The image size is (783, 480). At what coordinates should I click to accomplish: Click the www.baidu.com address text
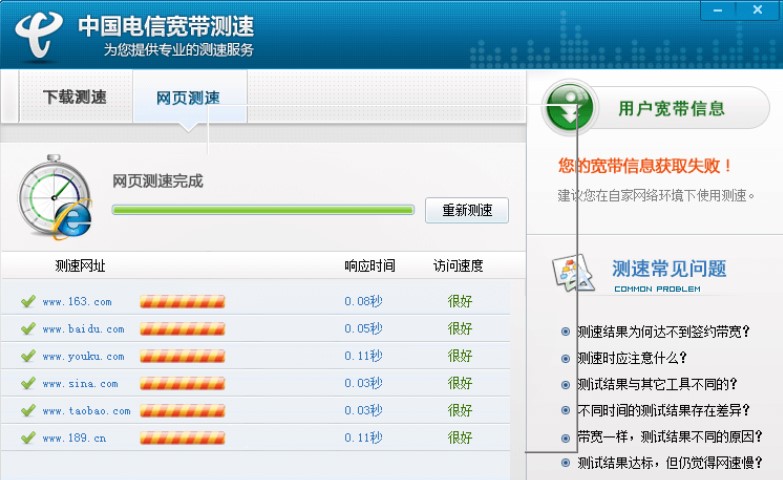click(x=83, y=329)
